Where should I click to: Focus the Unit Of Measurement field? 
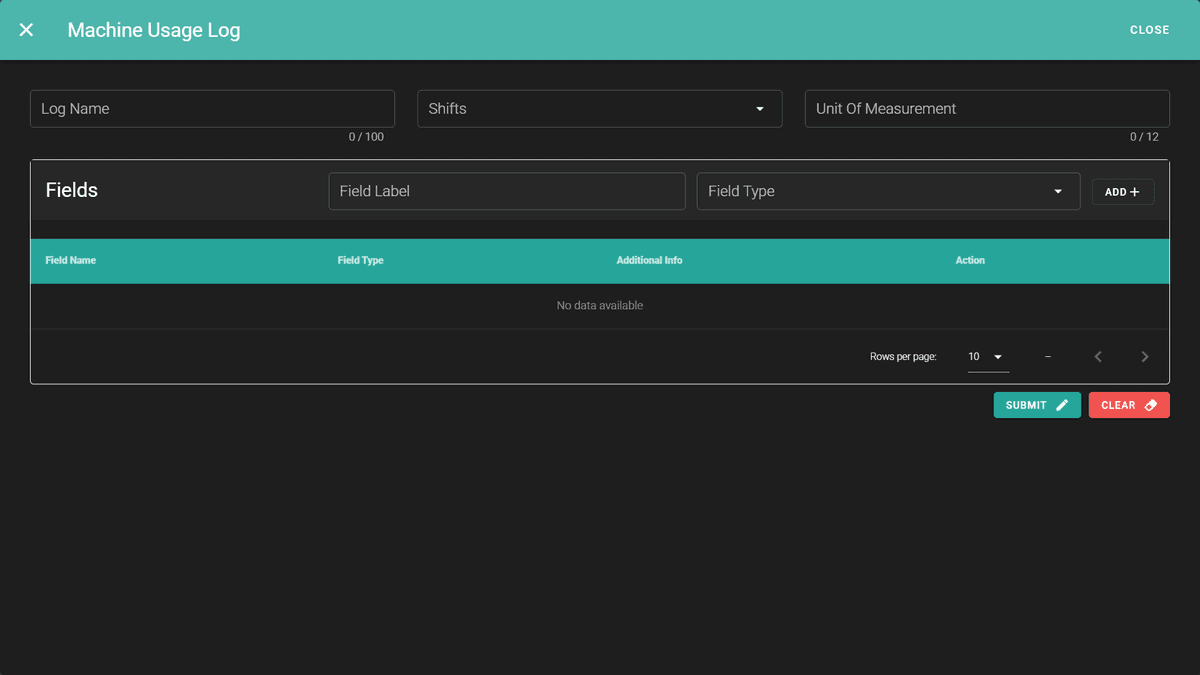[986, 109]
